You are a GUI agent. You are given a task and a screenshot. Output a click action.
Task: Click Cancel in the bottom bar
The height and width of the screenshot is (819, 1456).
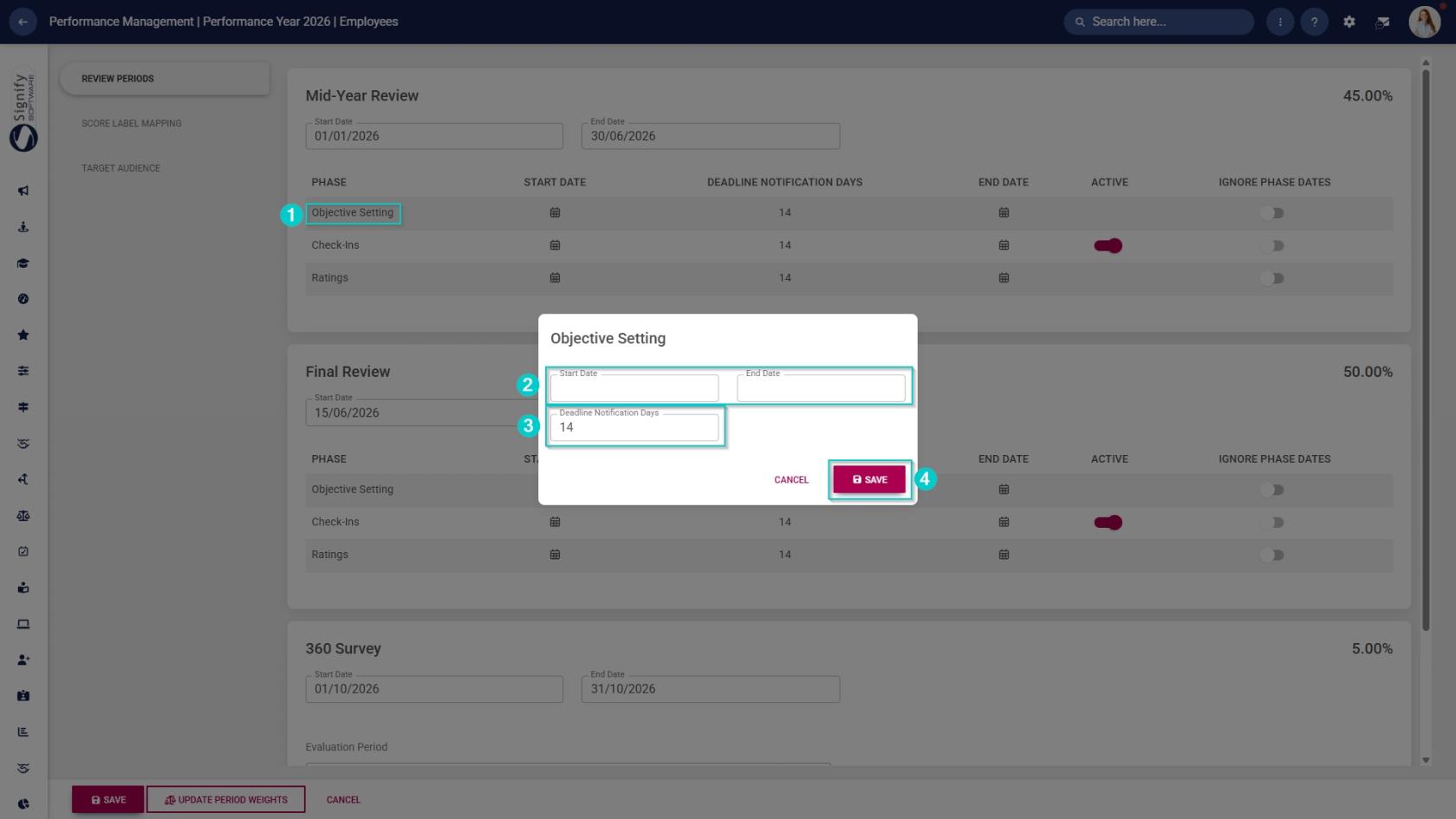point(343,800)
